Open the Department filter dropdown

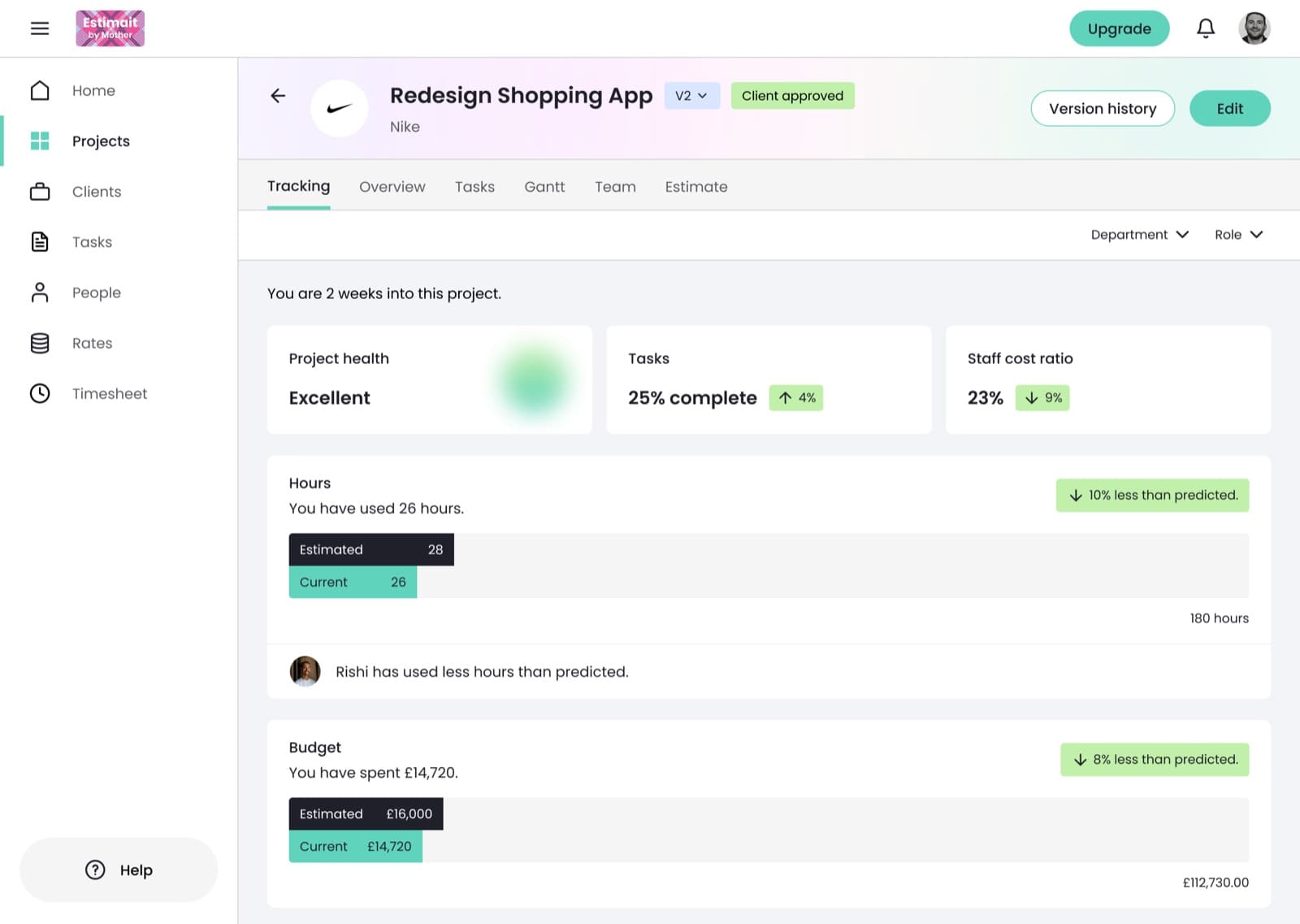point(1139,234)
